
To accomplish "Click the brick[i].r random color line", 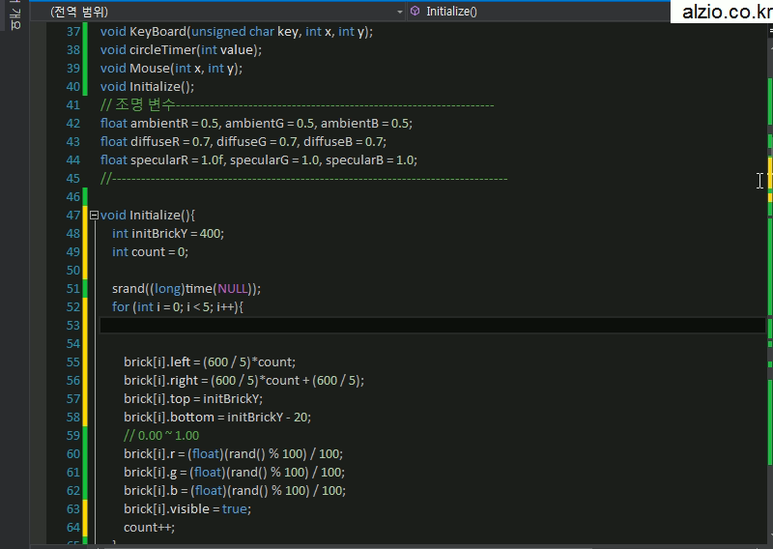I will (233, 454).
